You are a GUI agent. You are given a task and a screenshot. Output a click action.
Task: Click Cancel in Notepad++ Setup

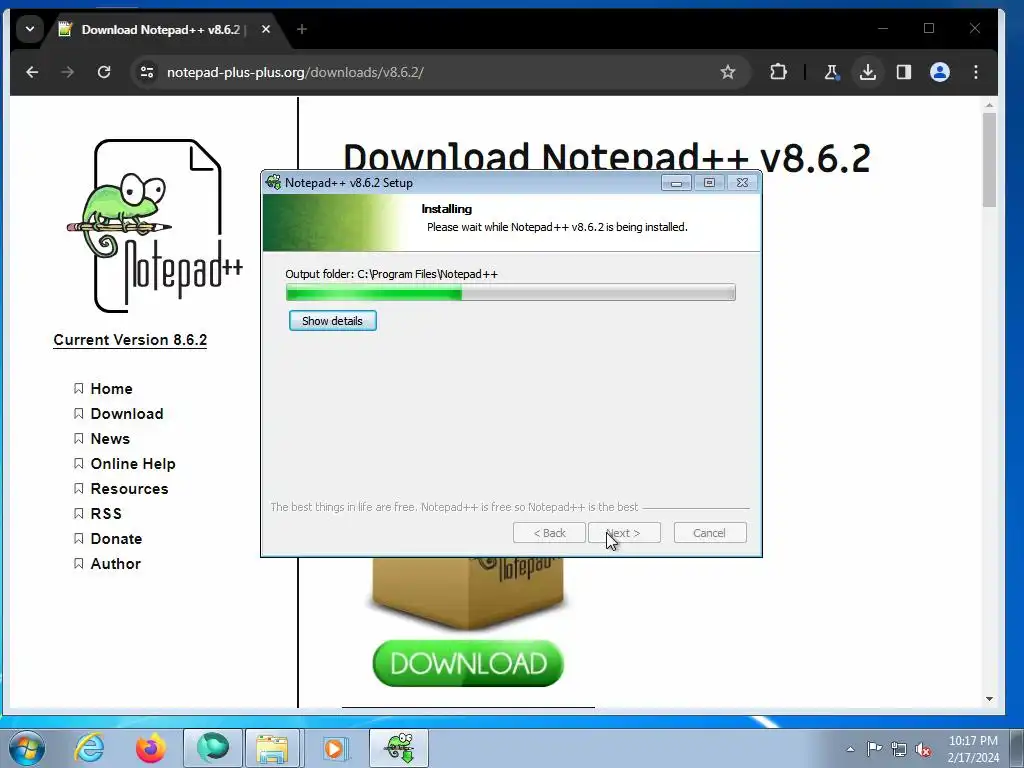(710, 533)
